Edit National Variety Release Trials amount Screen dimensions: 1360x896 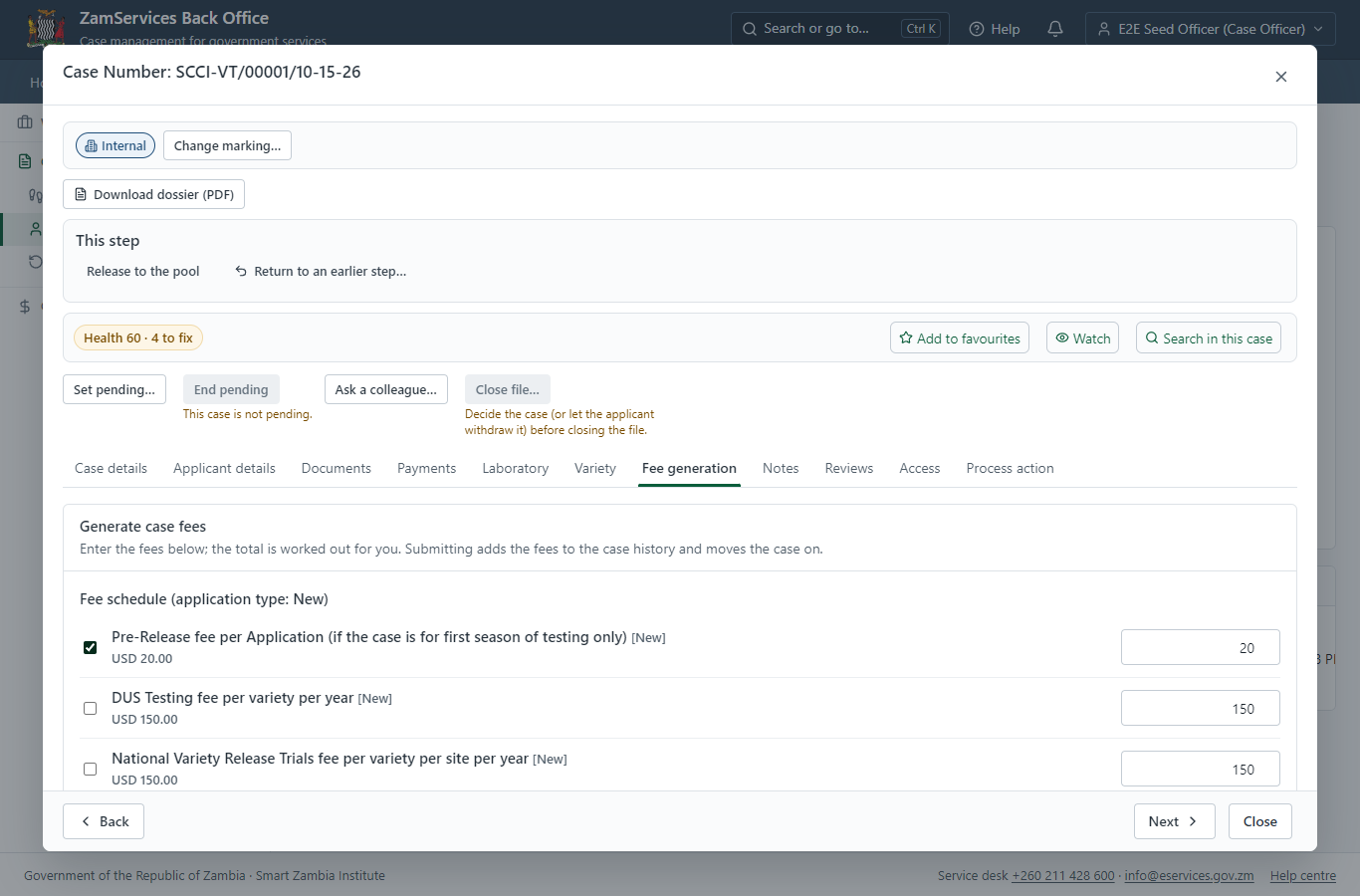tap(1201, 769)
